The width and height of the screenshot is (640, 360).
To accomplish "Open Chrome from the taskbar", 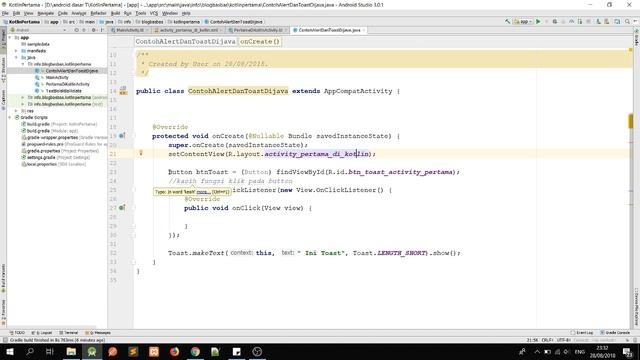I will coord(195,351).
